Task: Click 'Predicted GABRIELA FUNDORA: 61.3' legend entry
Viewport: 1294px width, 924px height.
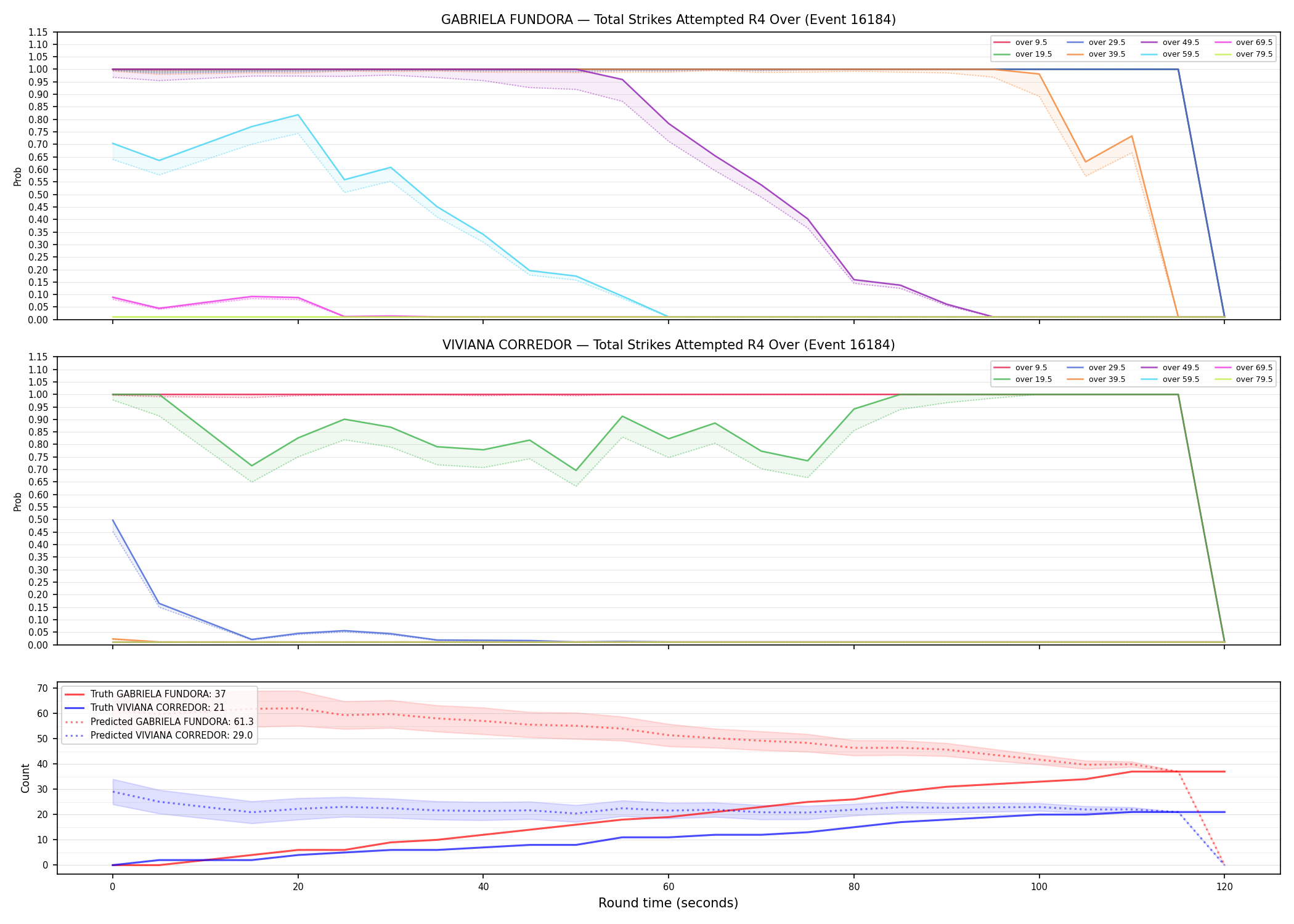Action: (x=159, y=722)
